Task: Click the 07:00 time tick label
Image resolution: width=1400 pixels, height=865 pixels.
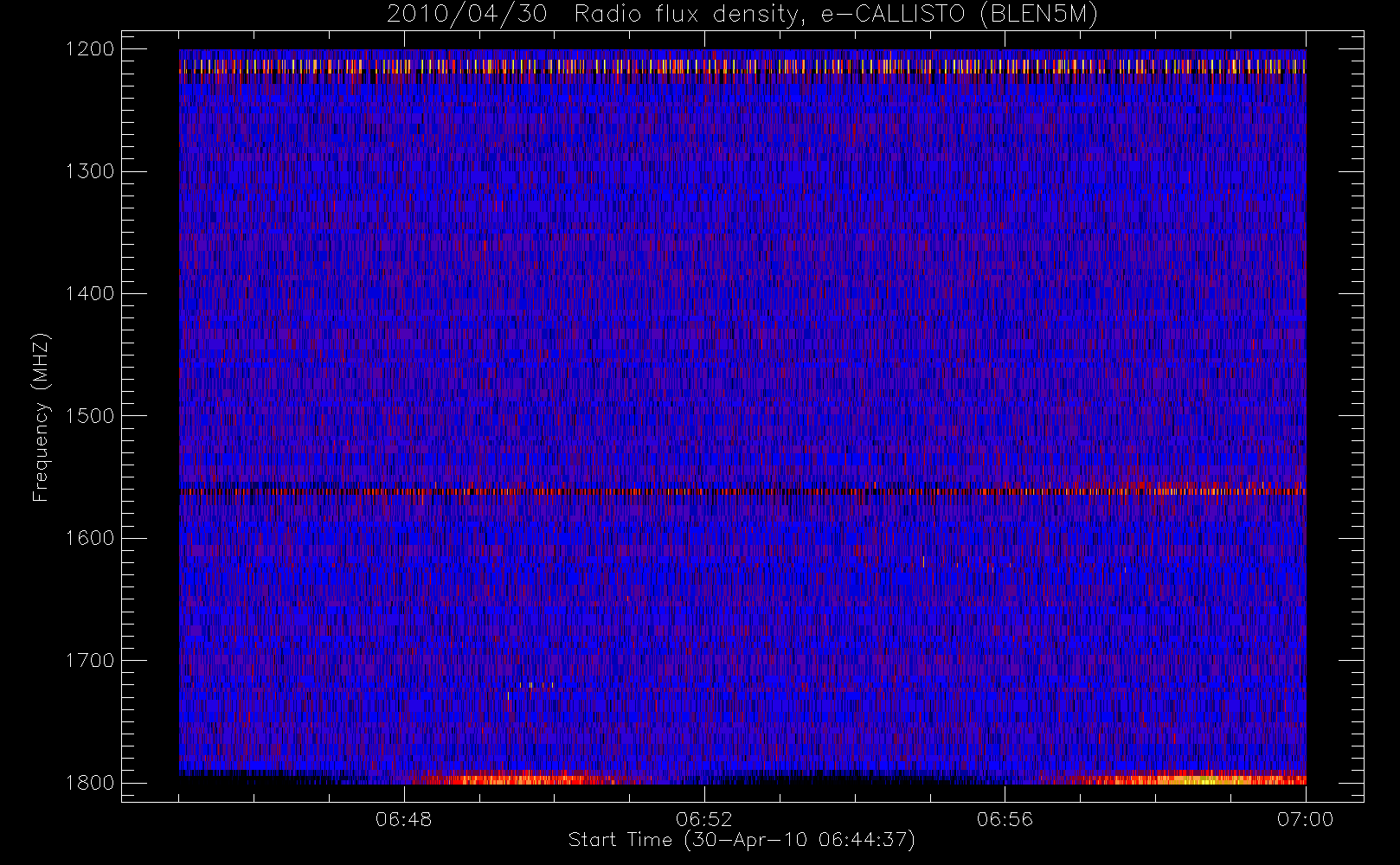Action: [1305, 819]
